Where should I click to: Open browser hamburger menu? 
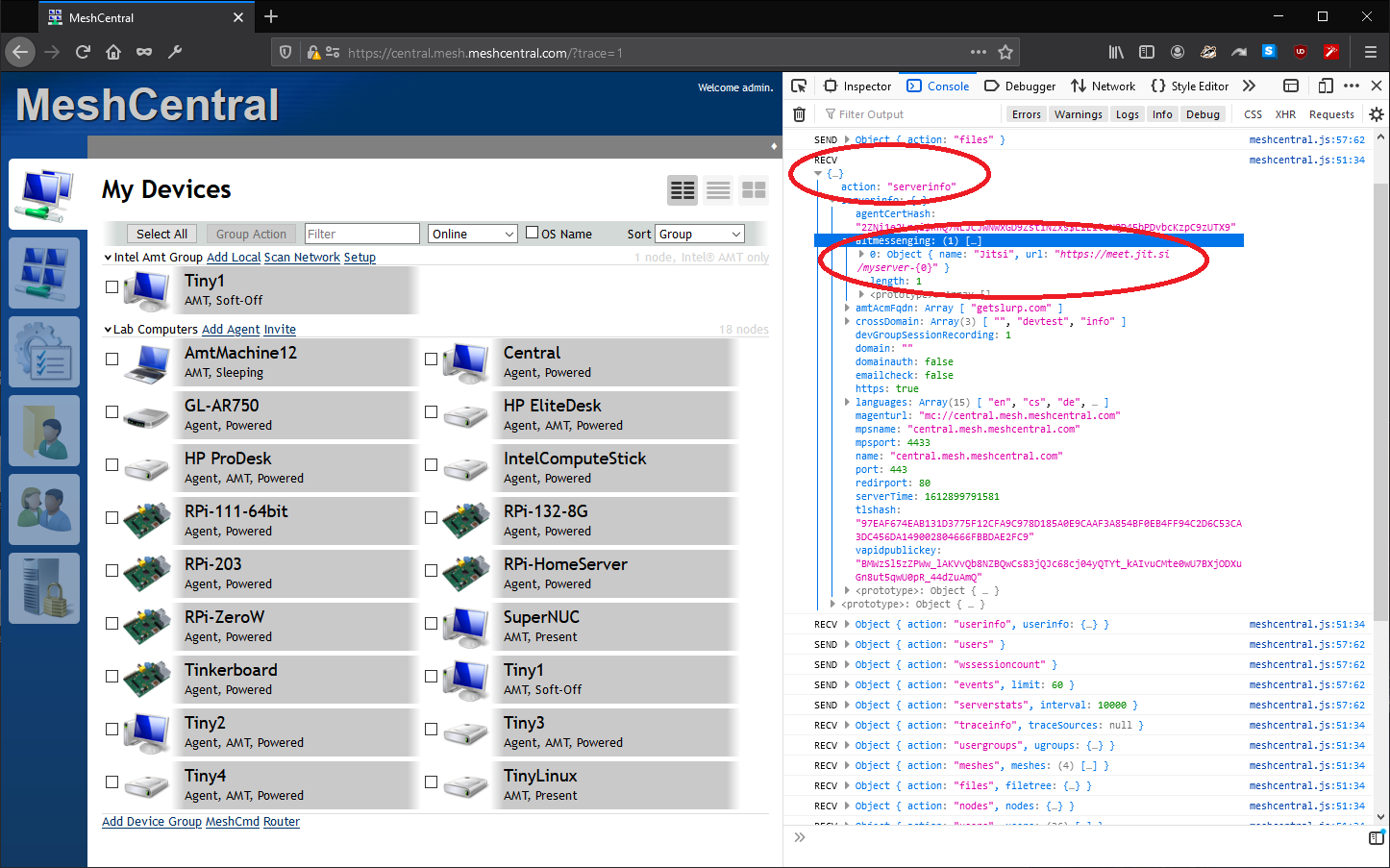1370,52
